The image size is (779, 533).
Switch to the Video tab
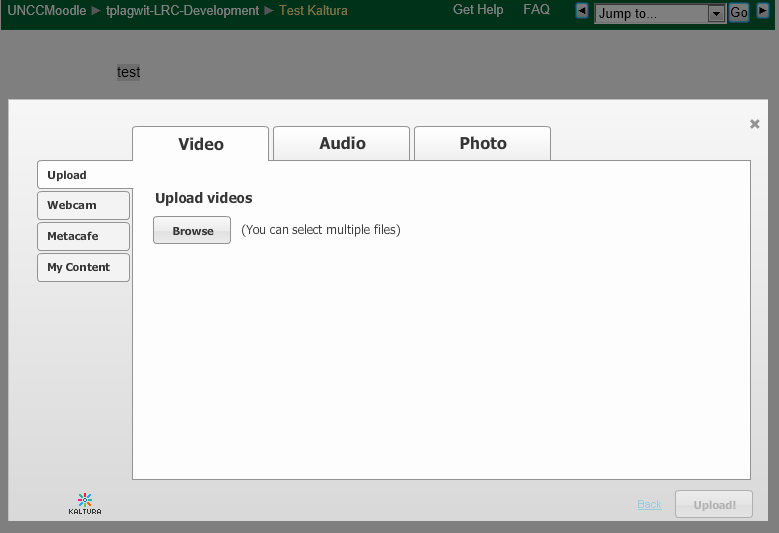click(x=200, y=144)
